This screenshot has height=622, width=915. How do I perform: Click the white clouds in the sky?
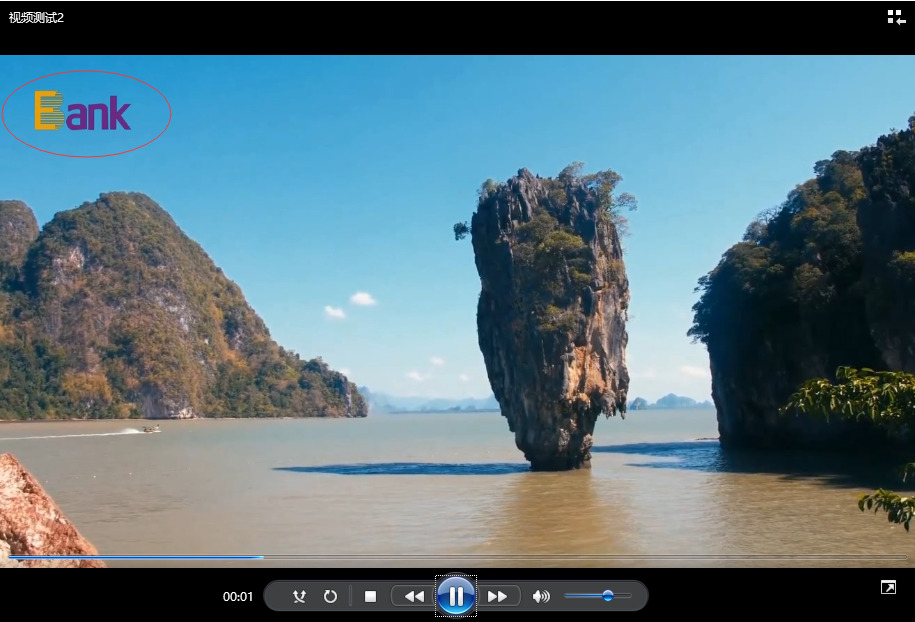click(x=362, y=299)
